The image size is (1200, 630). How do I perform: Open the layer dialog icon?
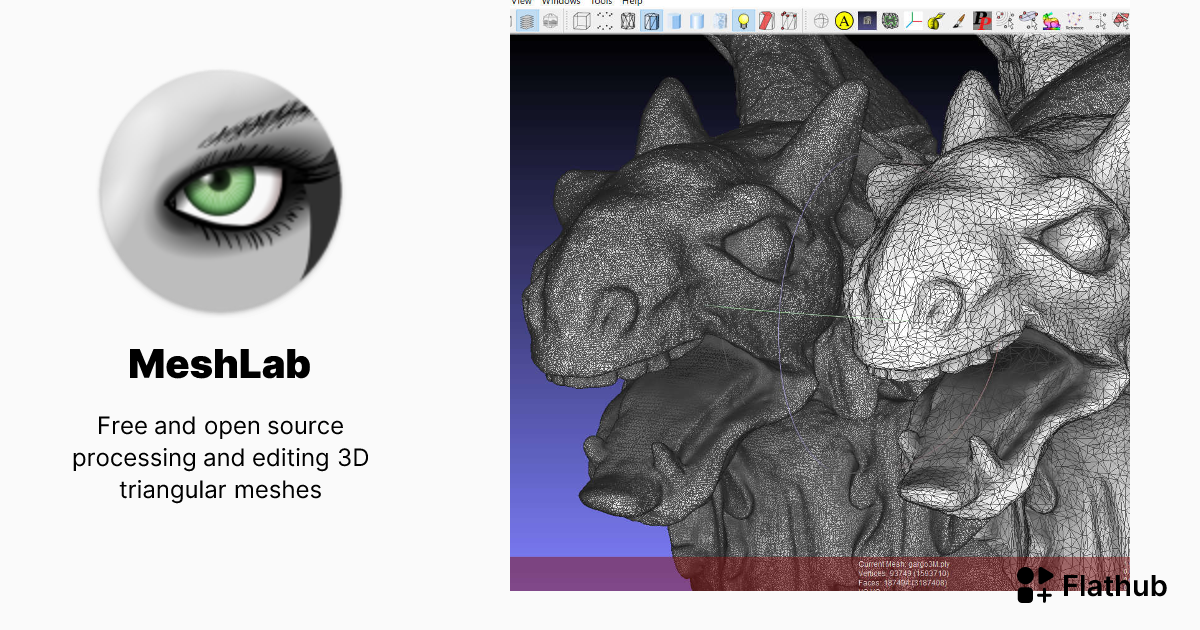[x=525, y=20]
